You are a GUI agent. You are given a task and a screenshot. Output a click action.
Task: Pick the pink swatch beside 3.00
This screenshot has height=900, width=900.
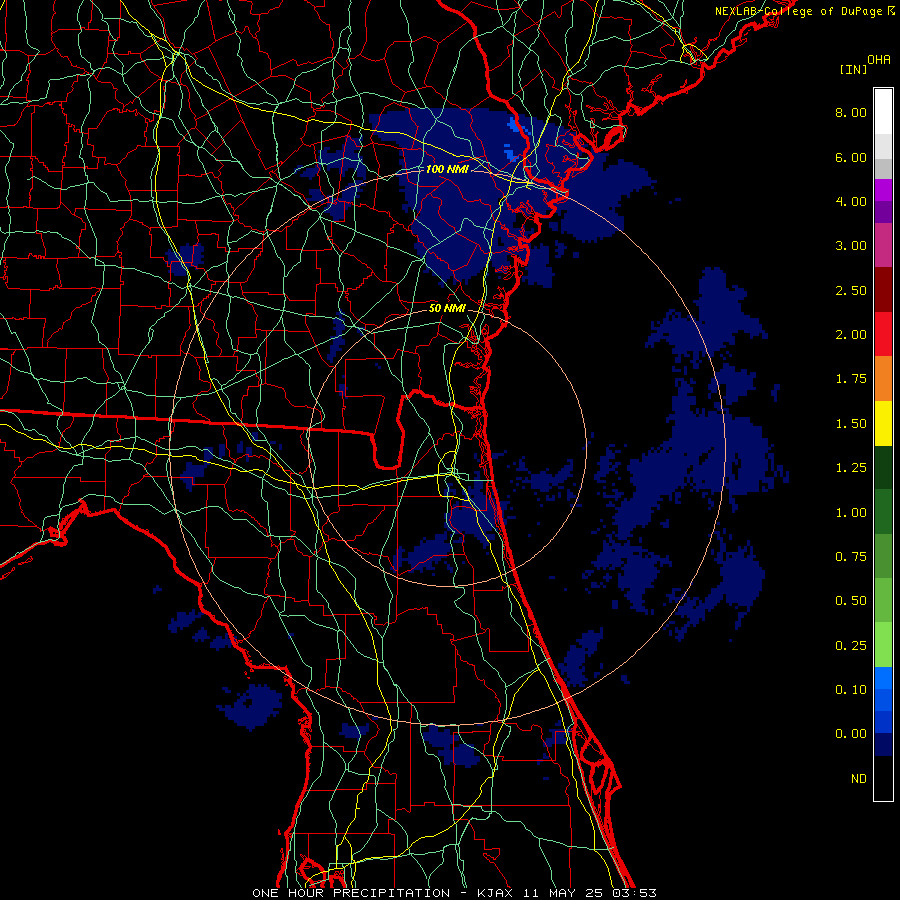coord(883,245)
